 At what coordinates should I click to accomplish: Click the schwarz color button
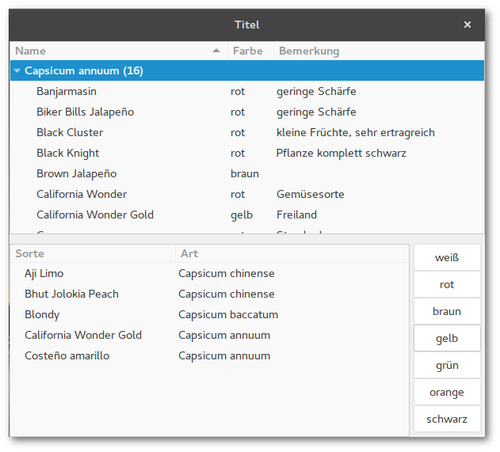click(447, 419)
